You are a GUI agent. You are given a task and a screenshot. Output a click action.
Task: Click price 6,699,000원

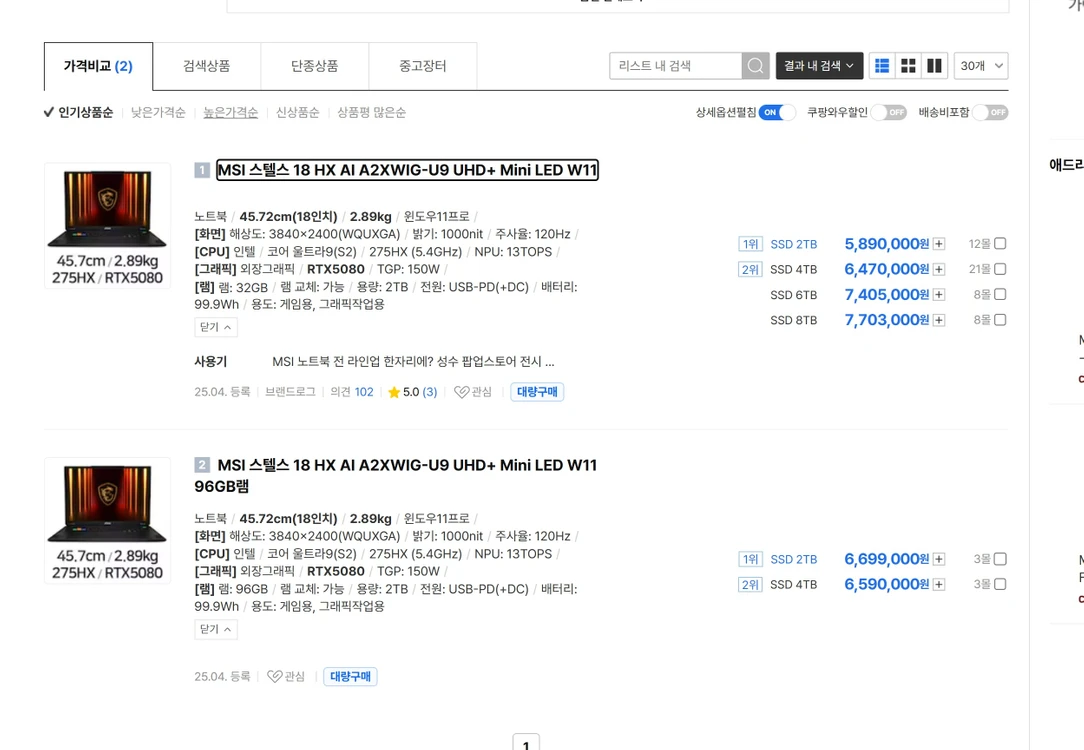click(x=887, y=559)
